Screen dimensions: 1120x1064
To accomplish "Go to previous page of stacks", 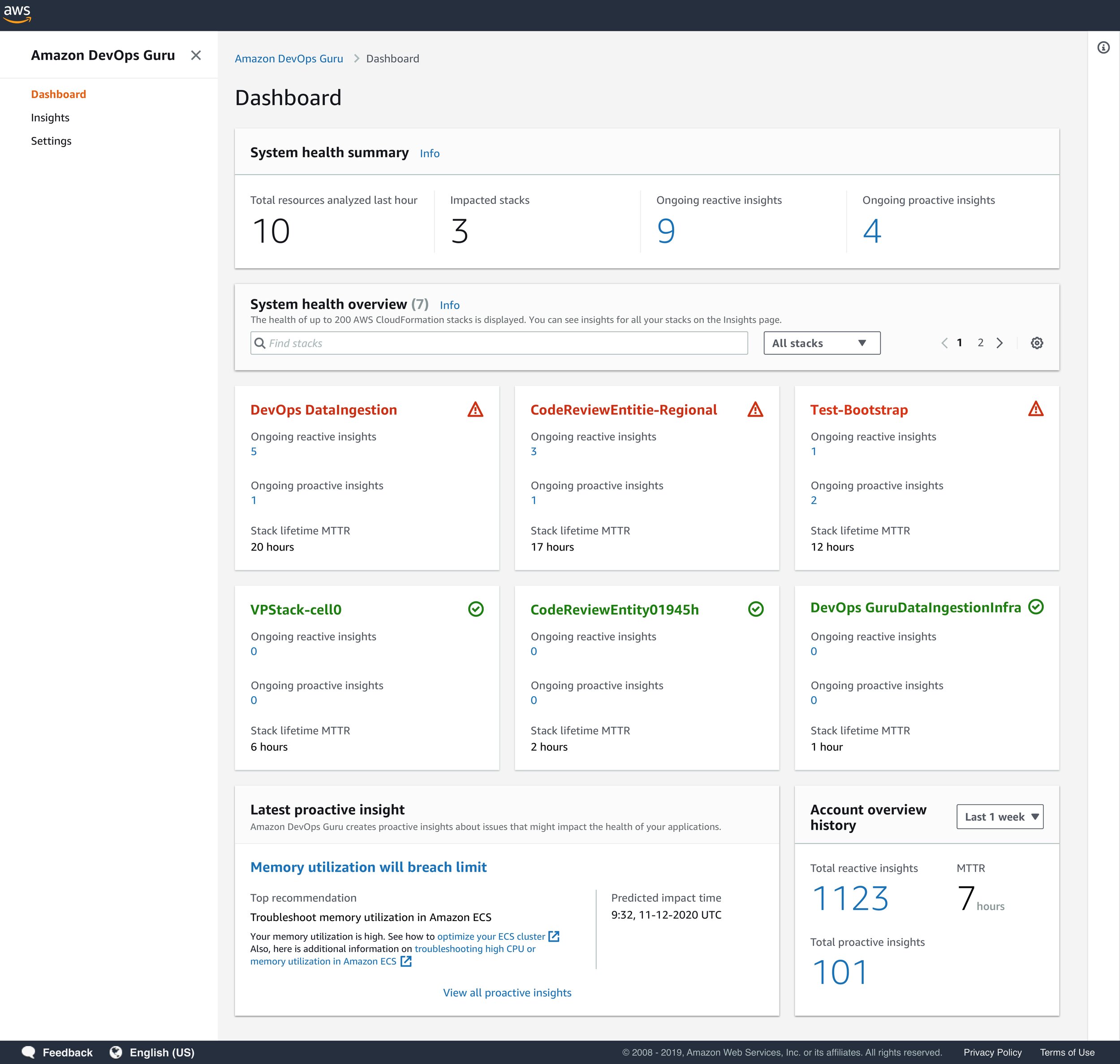I will pos(944,343).
